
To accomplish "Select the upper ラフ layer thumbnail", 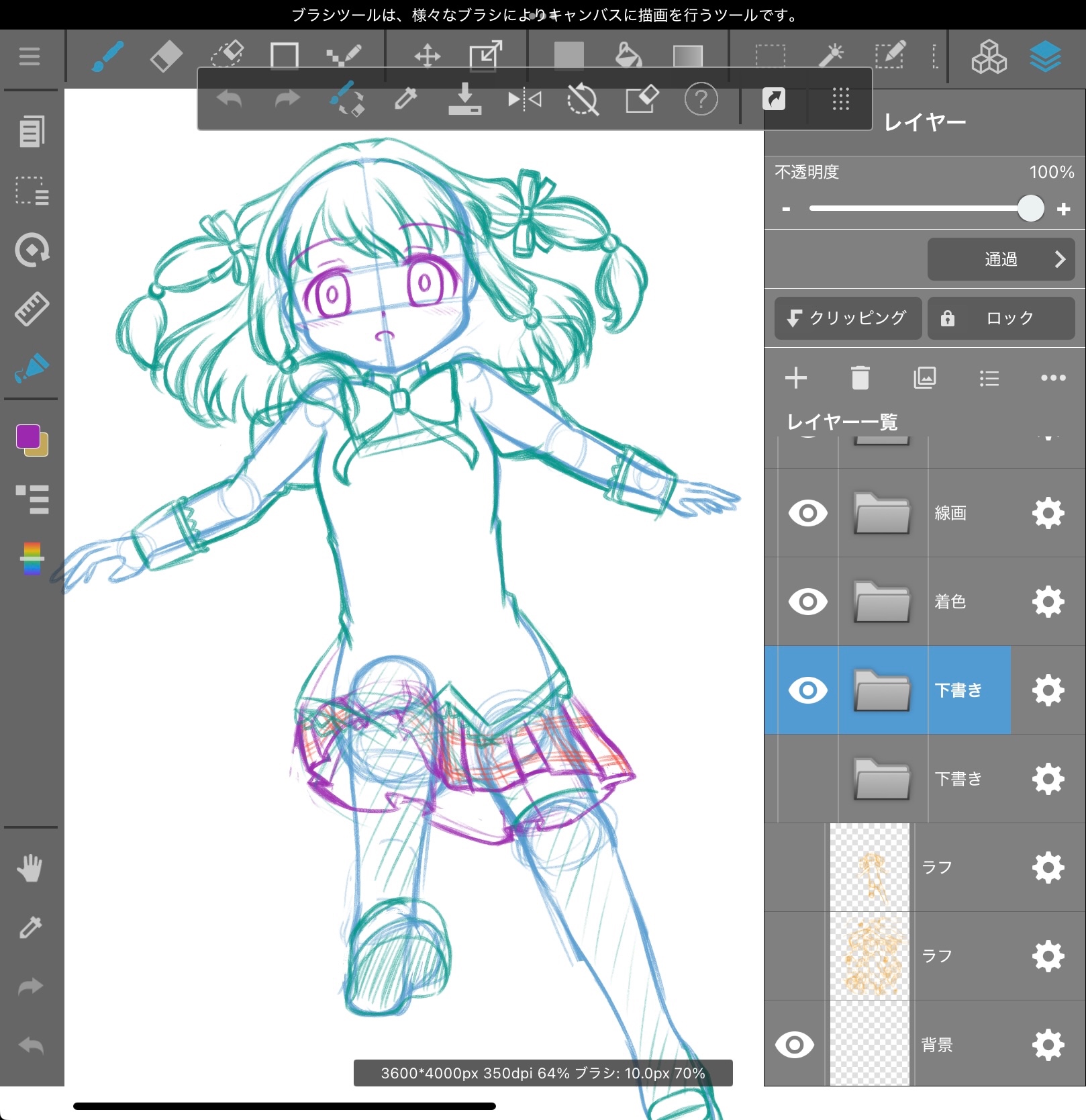I will pyautogui.click(x=869, y=868).
